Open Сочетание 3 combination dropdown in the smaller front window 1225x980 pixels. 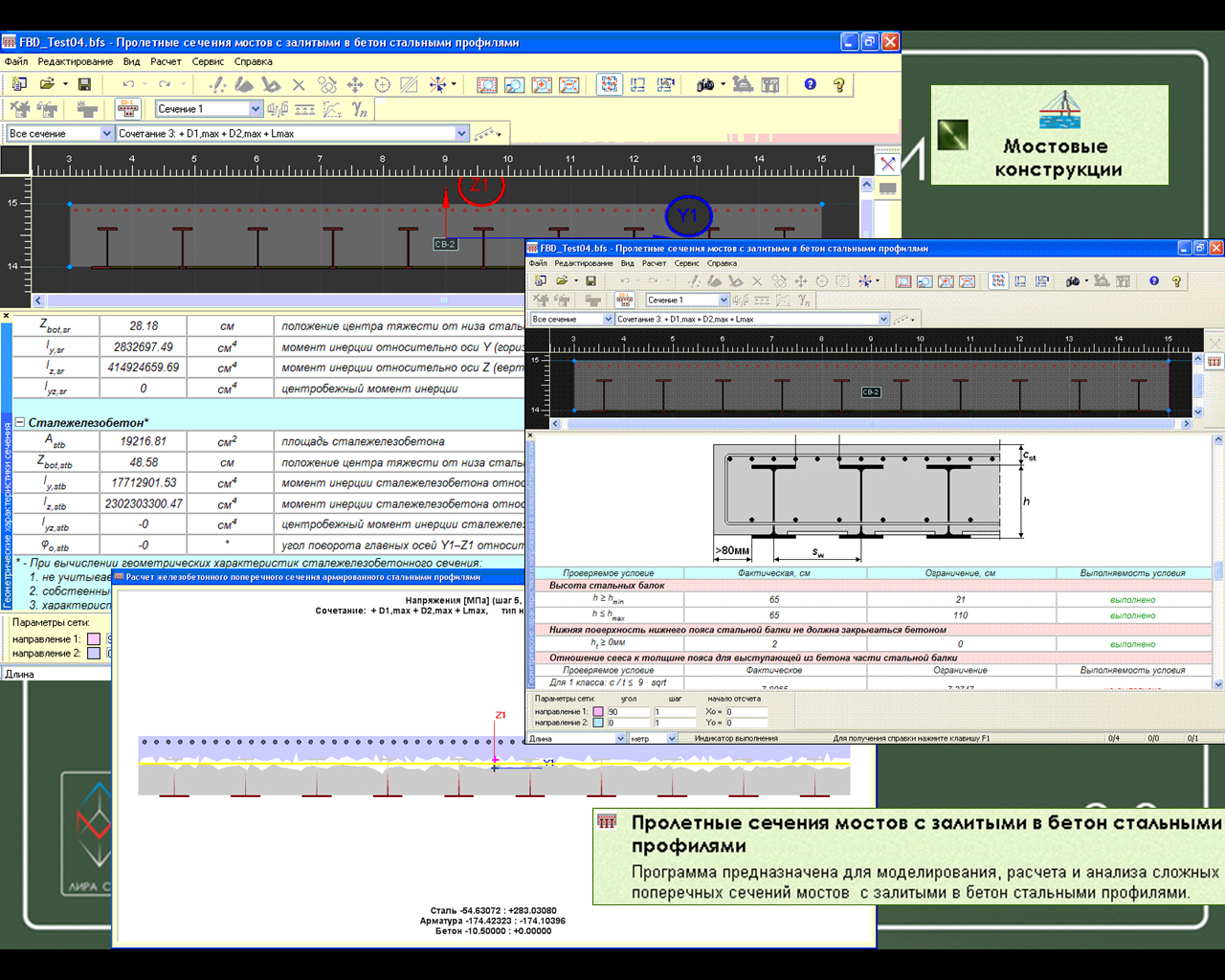click(x=882, y=319)
